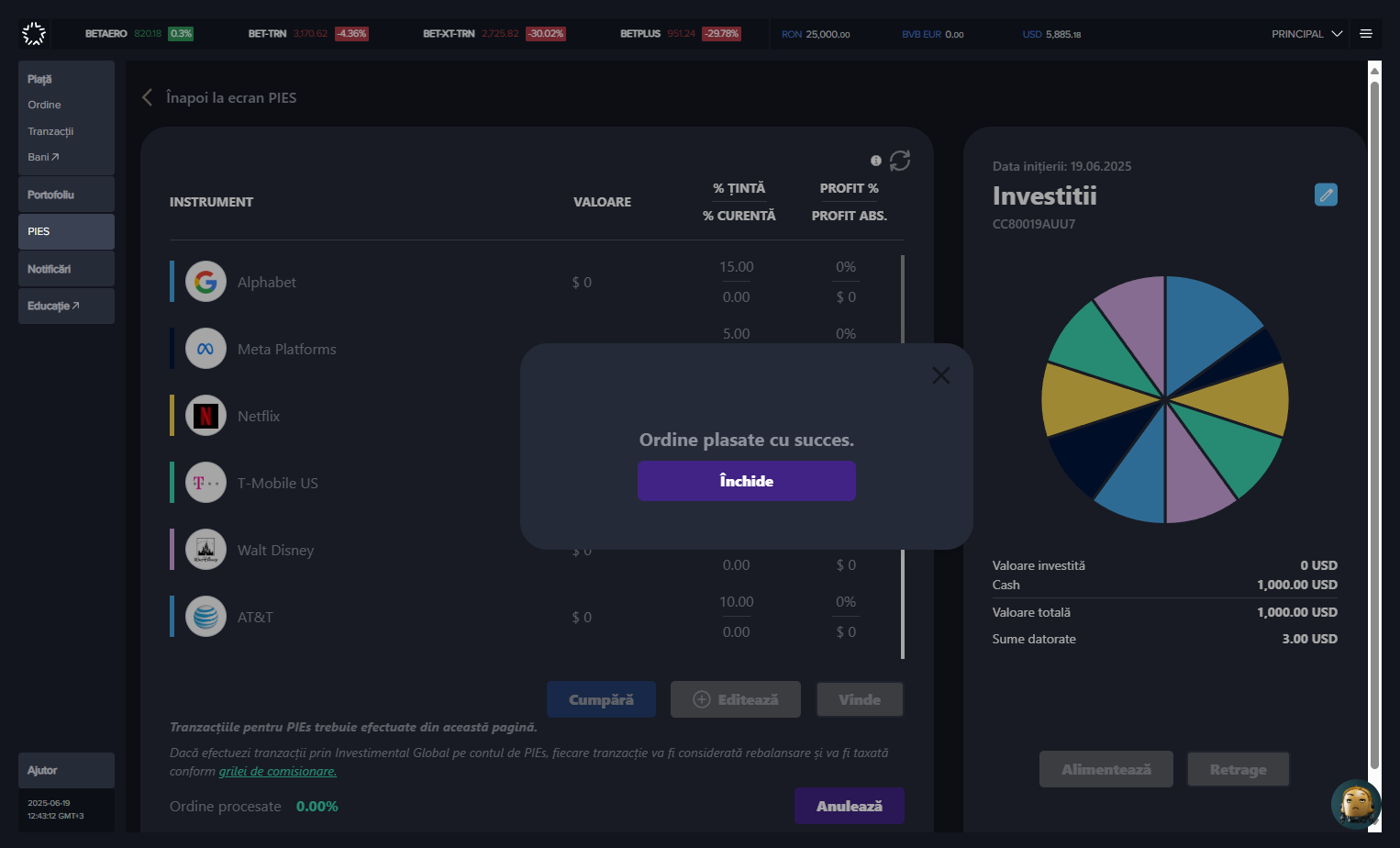Open Ordine in the sidebar
Viewport: 1400px width, 848px height.
[44, 105]
